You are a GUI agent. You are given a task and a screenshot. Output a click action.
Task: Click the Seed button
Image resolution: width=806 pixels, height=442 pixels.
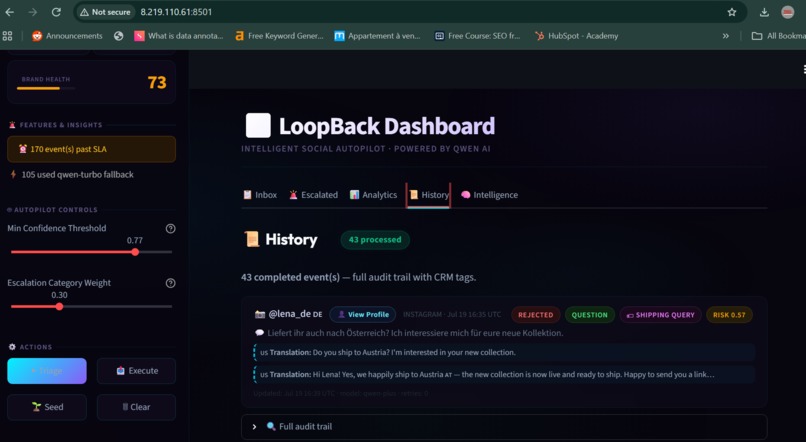coord(47,407)
